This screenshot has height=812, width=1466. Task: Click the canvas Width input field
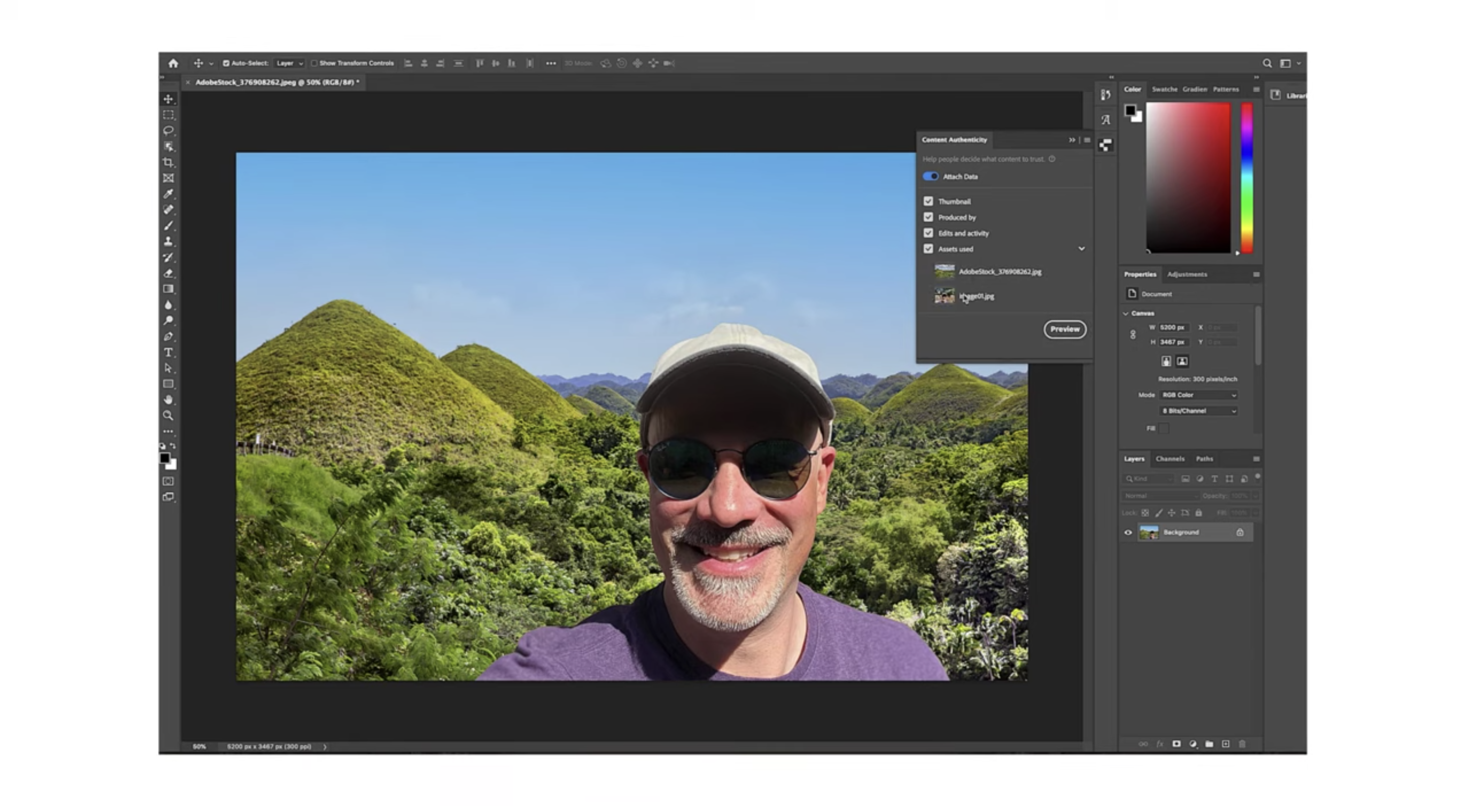coord(1174,328)
